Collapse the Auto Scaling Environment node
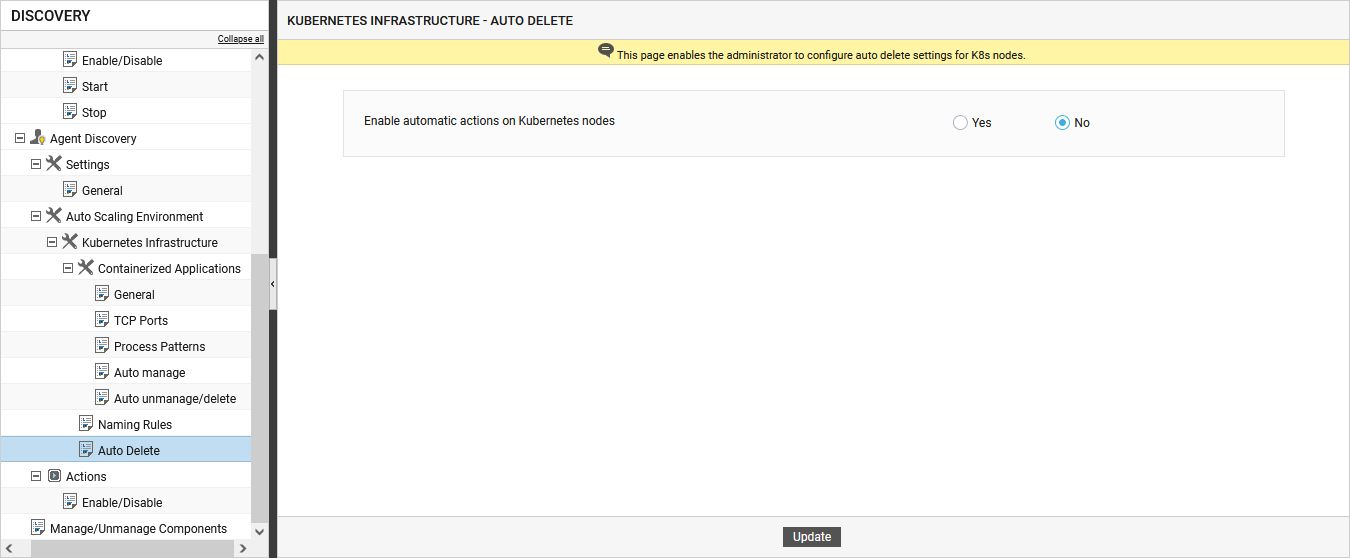Image resolution: width=1350 pixels, height=558 pixels. (x=36, y=216)
